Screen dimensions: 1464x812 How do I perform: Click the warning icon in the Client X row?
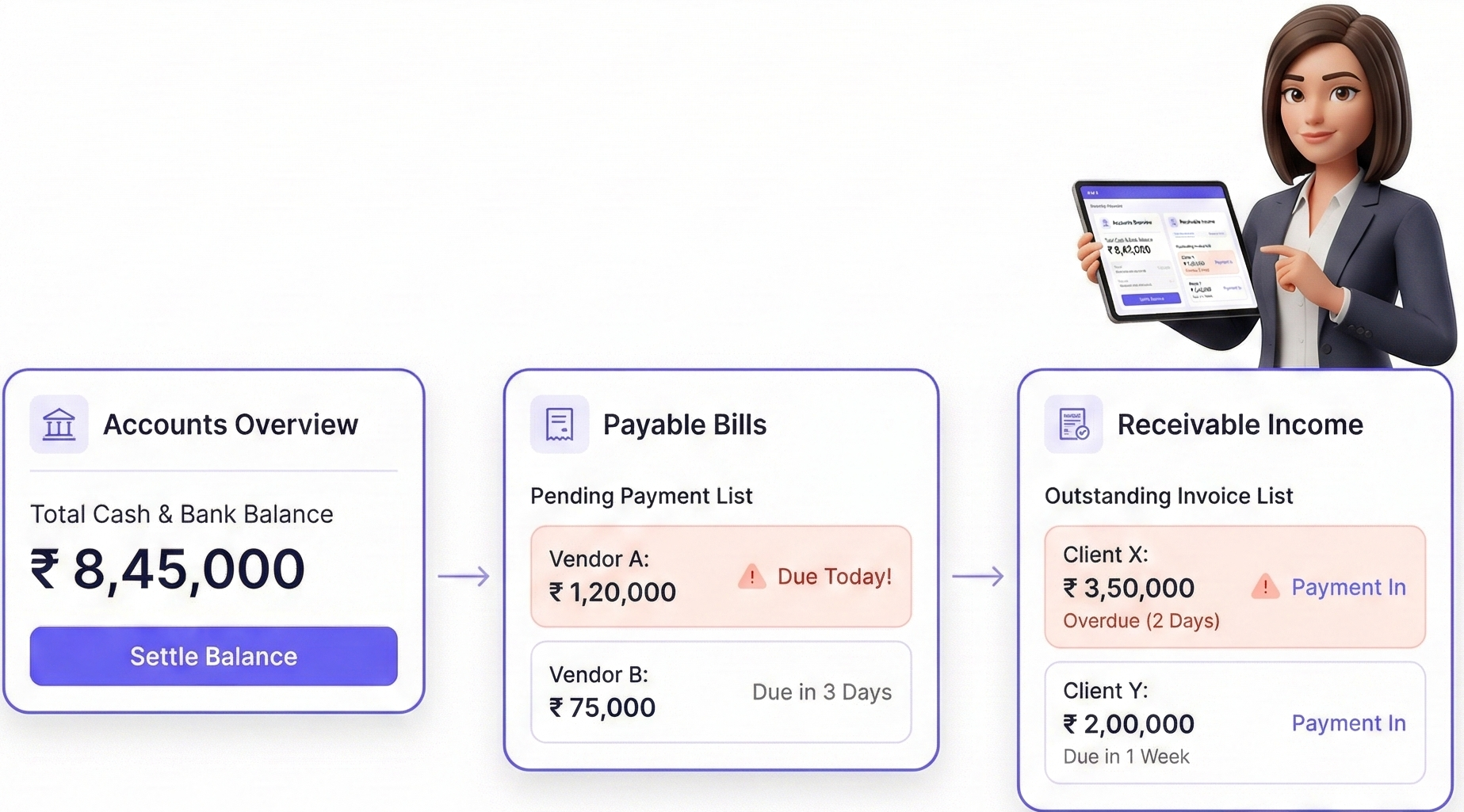[x=1265, y=587]
